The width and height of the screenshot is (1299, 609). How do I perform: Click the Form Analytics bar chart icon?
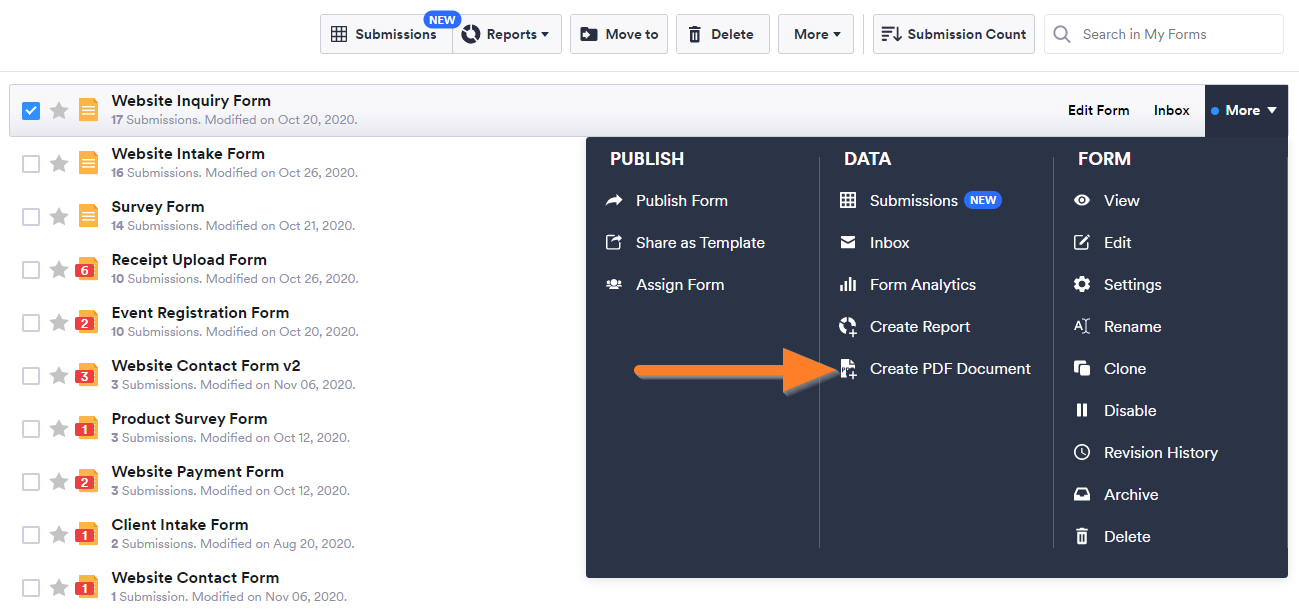[x=848, y=285]
